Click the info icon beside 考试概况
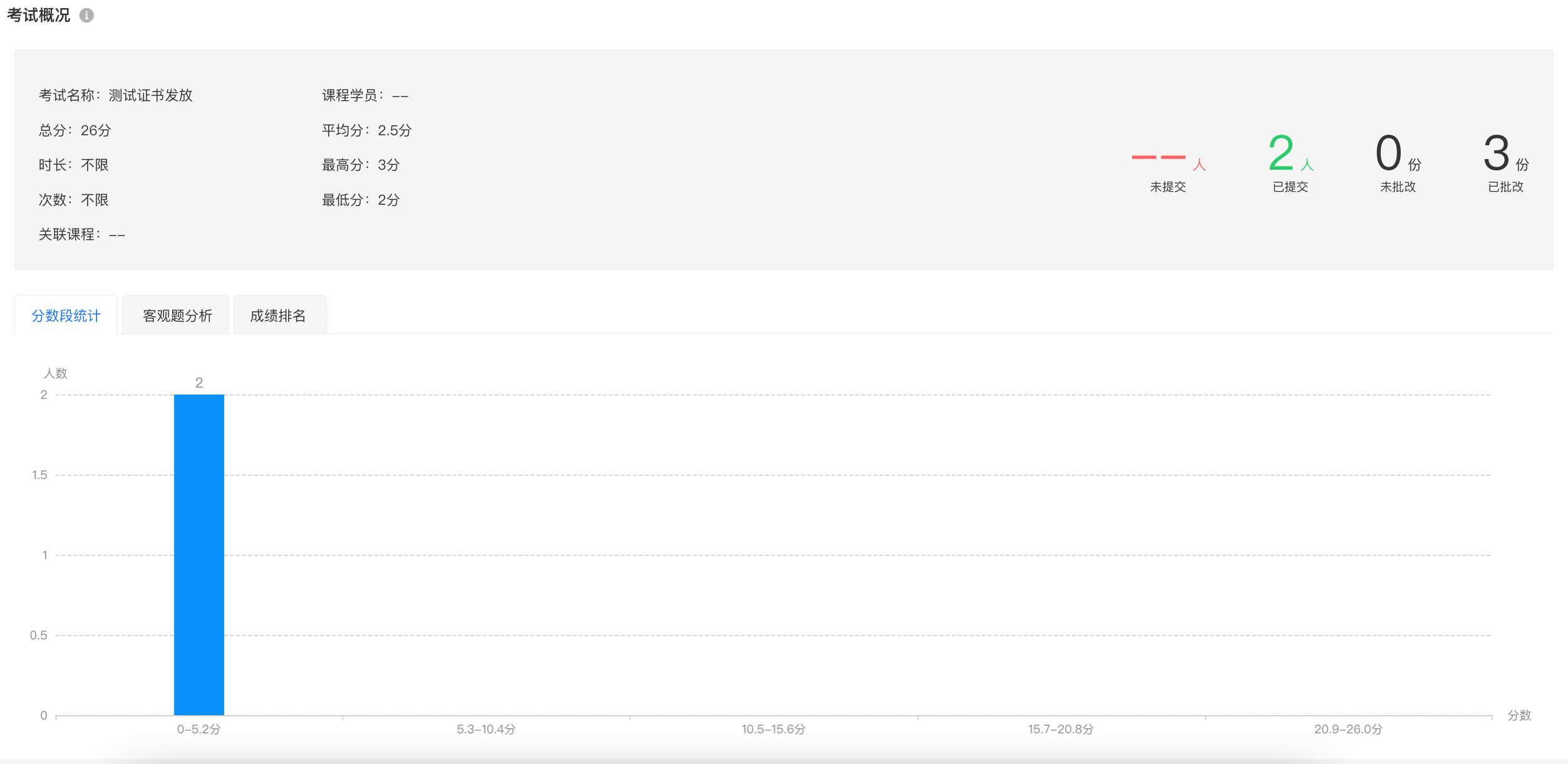Viewport: 1568px width, 764px height. tap(87, 16)
